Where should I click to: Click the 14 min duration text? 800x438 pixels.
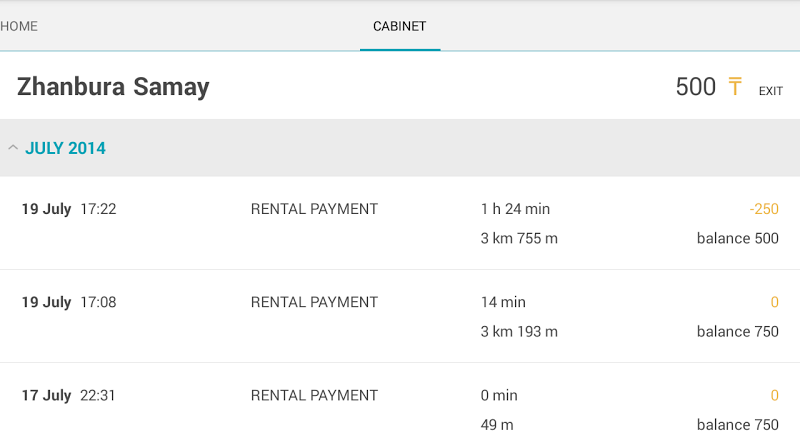[x=503, y=302]
